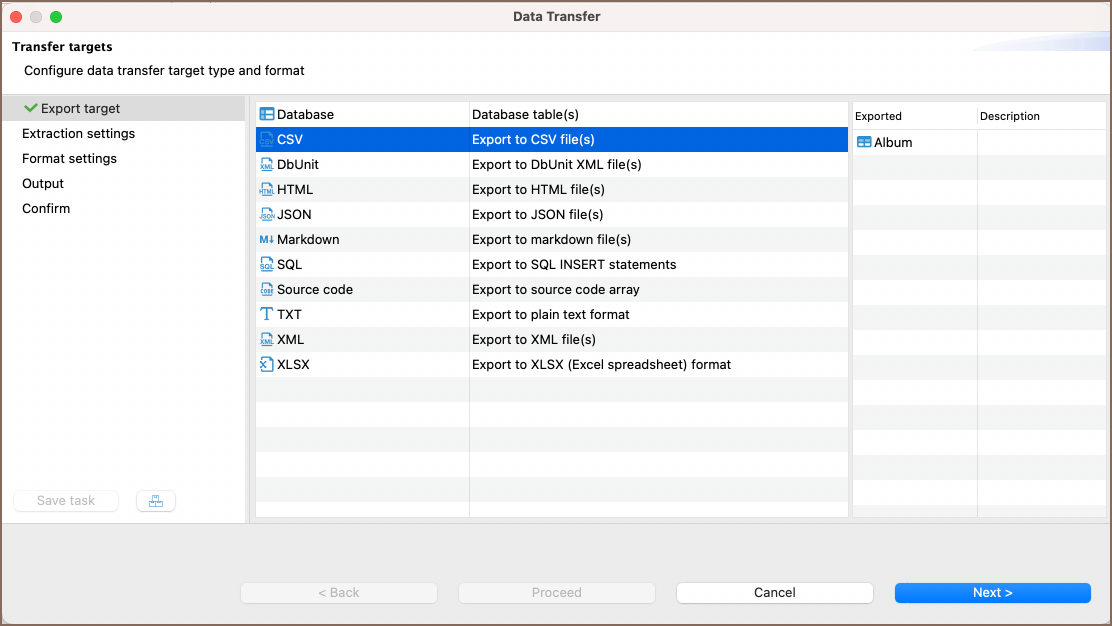Click the Source code file icon

[267, 289]
